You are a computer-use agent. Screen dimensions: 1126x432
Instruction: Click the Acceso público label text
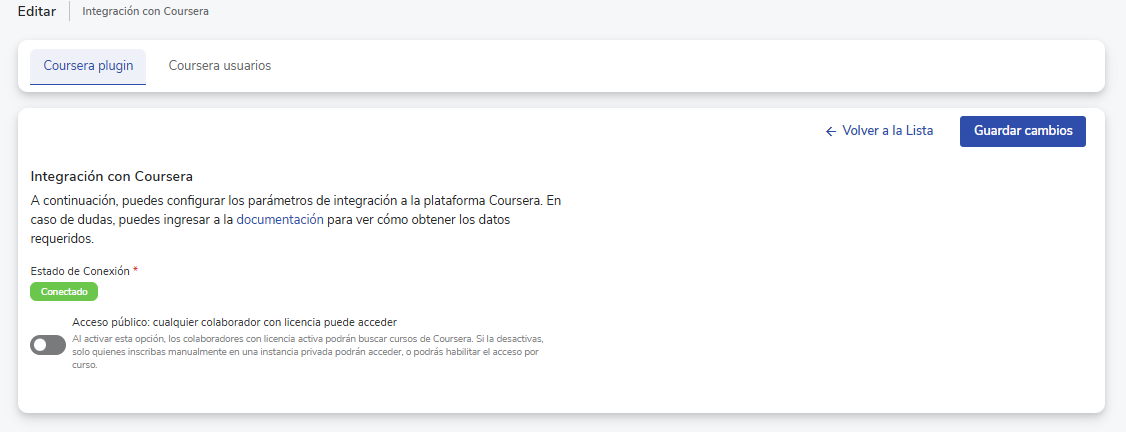235,322
